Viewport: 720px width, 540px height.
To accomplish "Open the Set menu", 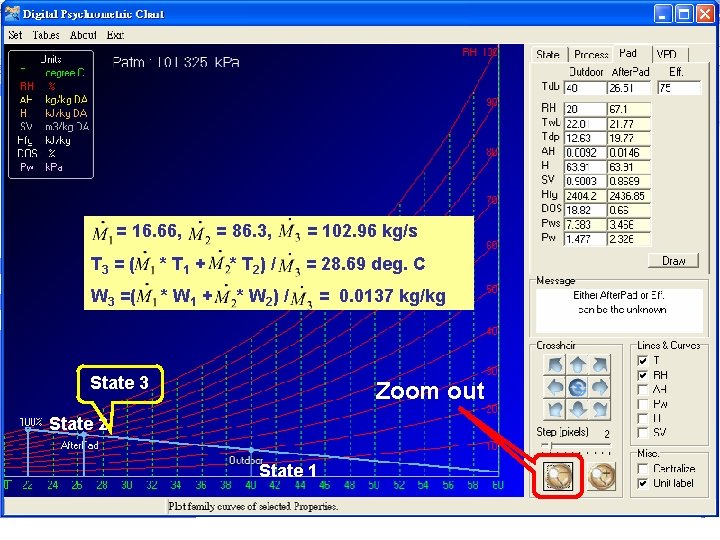I will click(x=15, y=35).
